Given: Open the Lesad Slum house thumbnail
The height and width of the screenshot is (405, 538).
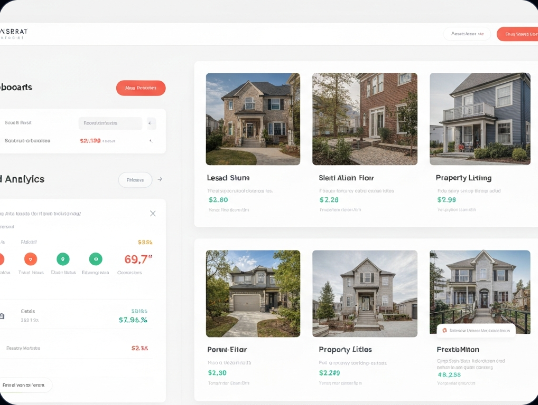Looking at the screenshot, I should click(253, 119).
